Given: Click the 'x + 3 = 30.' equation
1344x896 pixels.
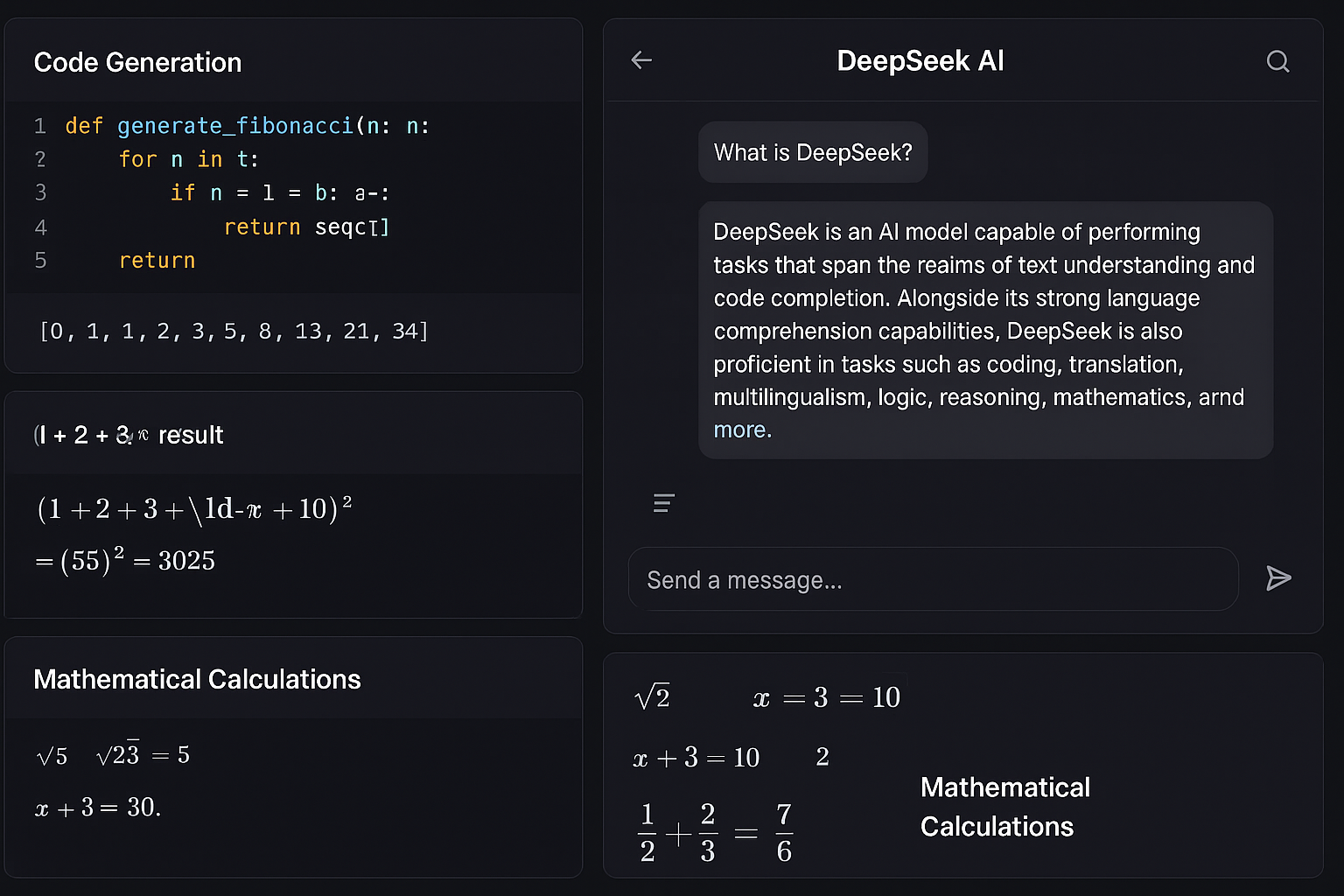Looking at the screenshot, I should click(98, 808).
